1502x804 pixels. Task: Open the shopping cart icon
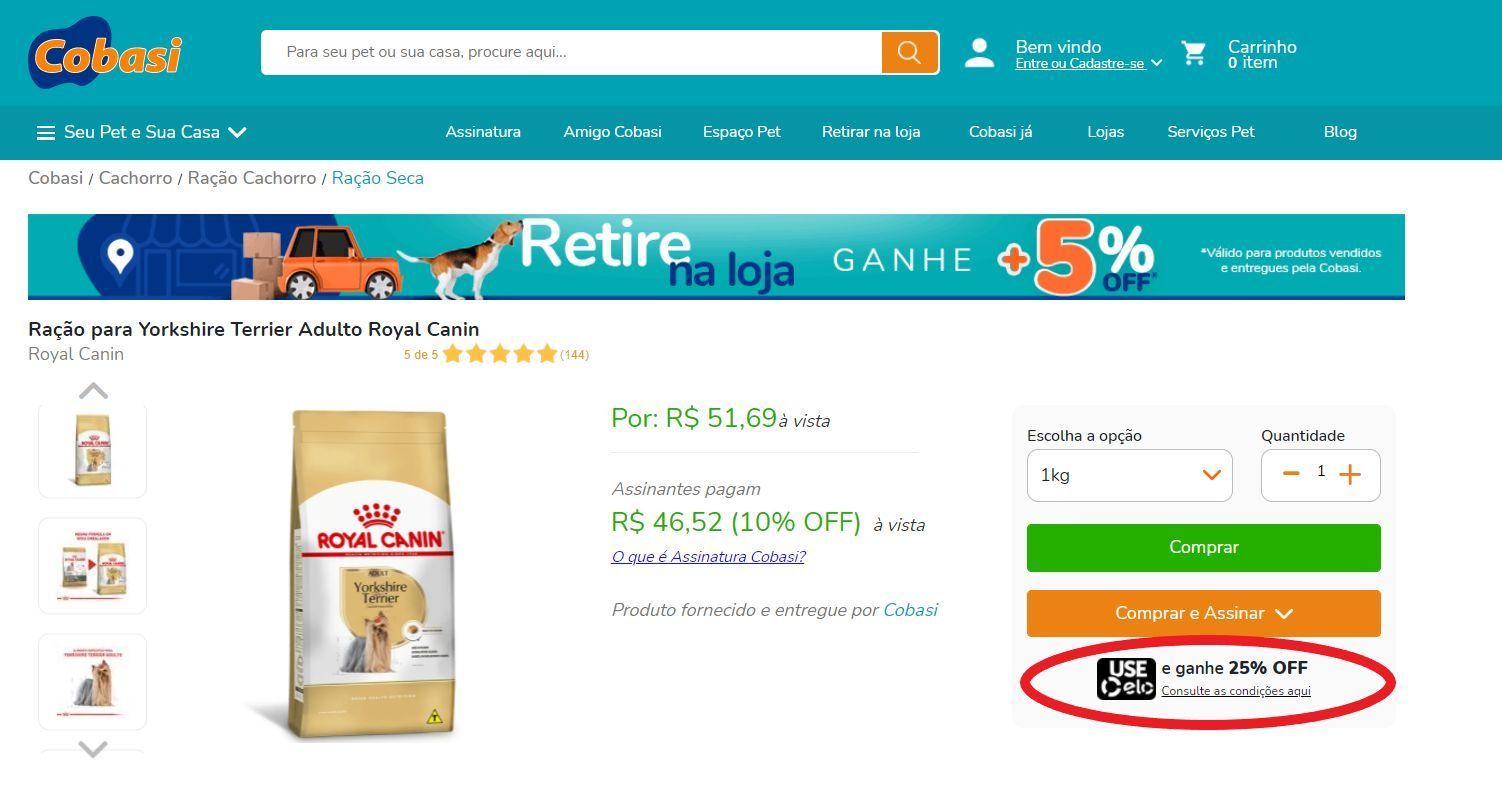click(1194, 53)
